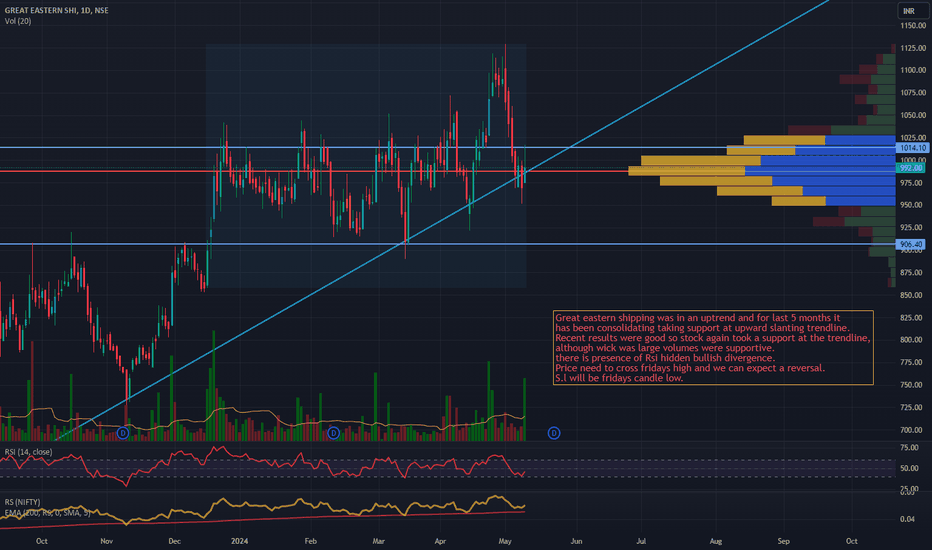The width and height of the screenshot is (932, 550).
Task: Click the 1150.00 price axis label
Action: point(913,26)
